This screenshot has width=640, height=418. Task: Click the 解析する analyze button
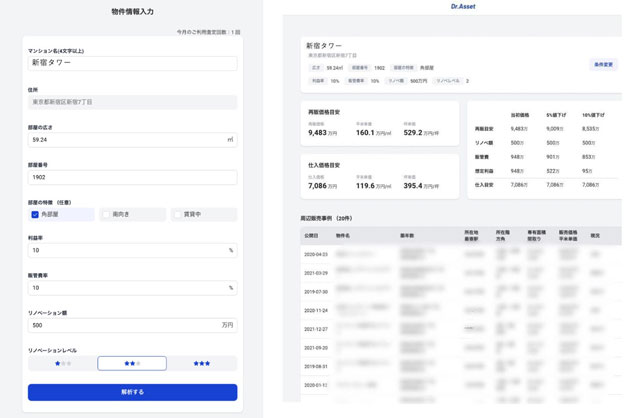tap(132, 392)
